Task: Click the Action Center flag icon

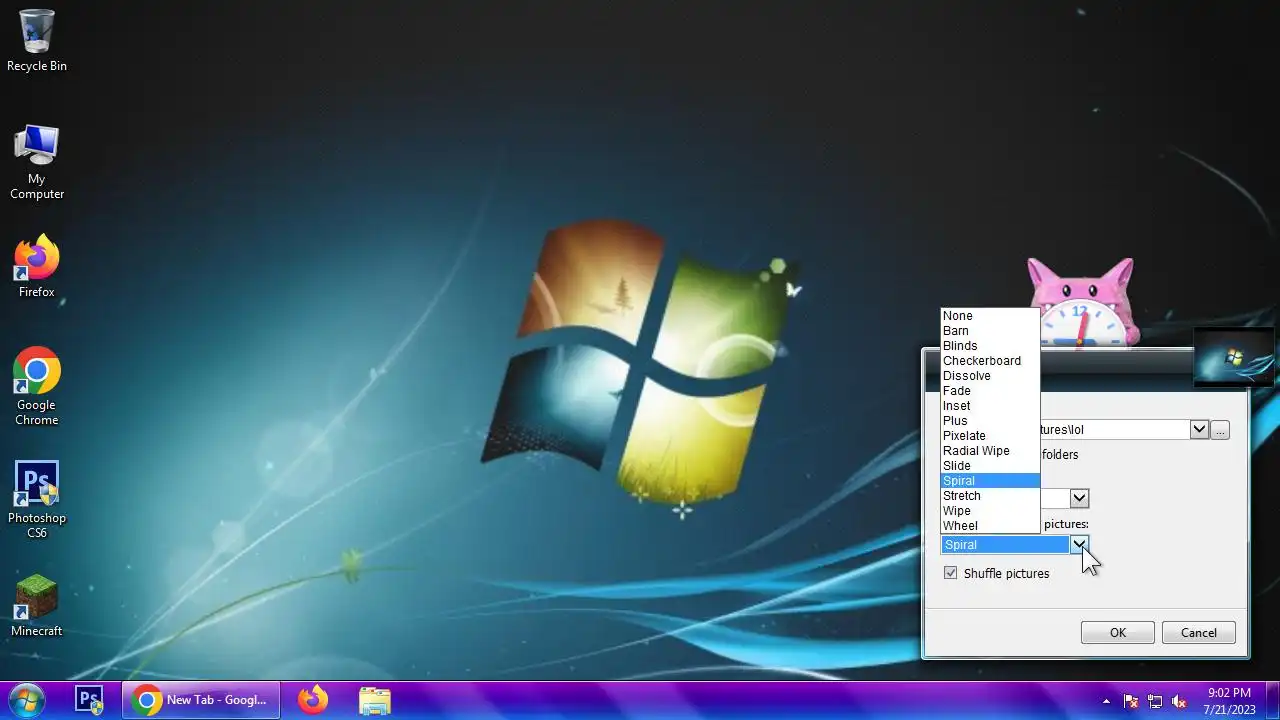Action: pos(1131,701)
